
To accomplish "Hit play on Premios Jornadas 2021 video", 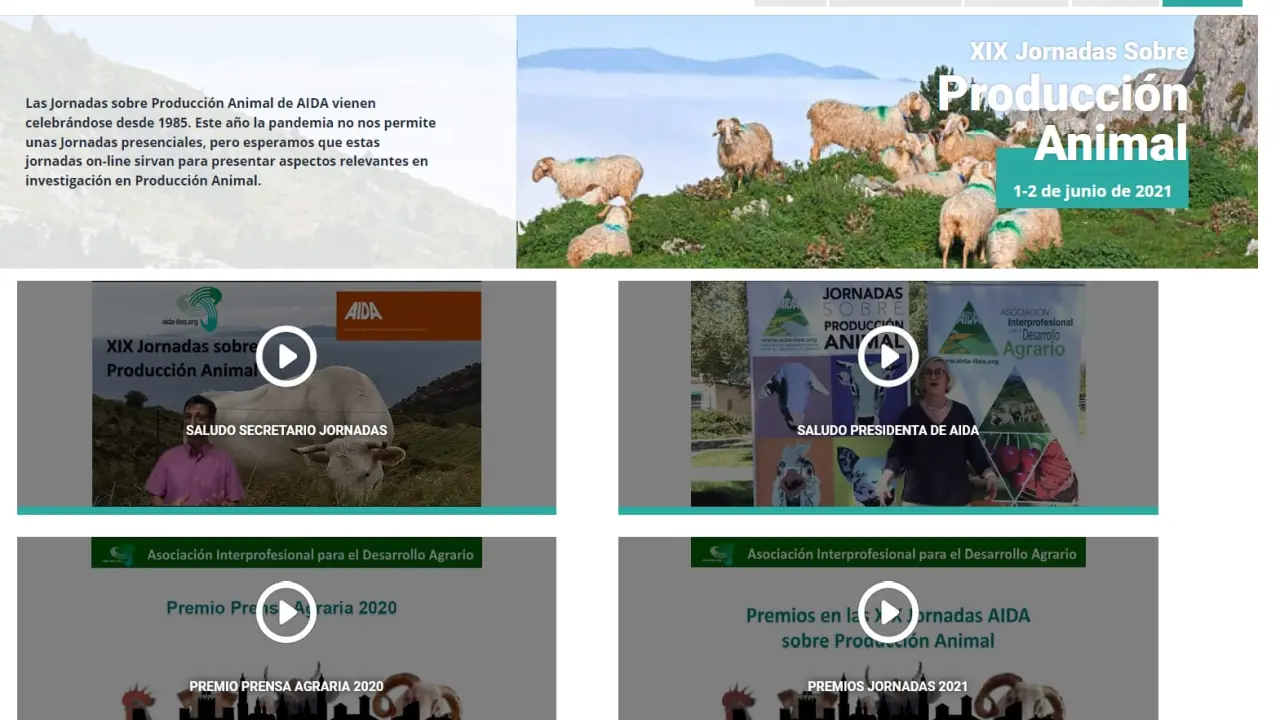I will (888, 612).
